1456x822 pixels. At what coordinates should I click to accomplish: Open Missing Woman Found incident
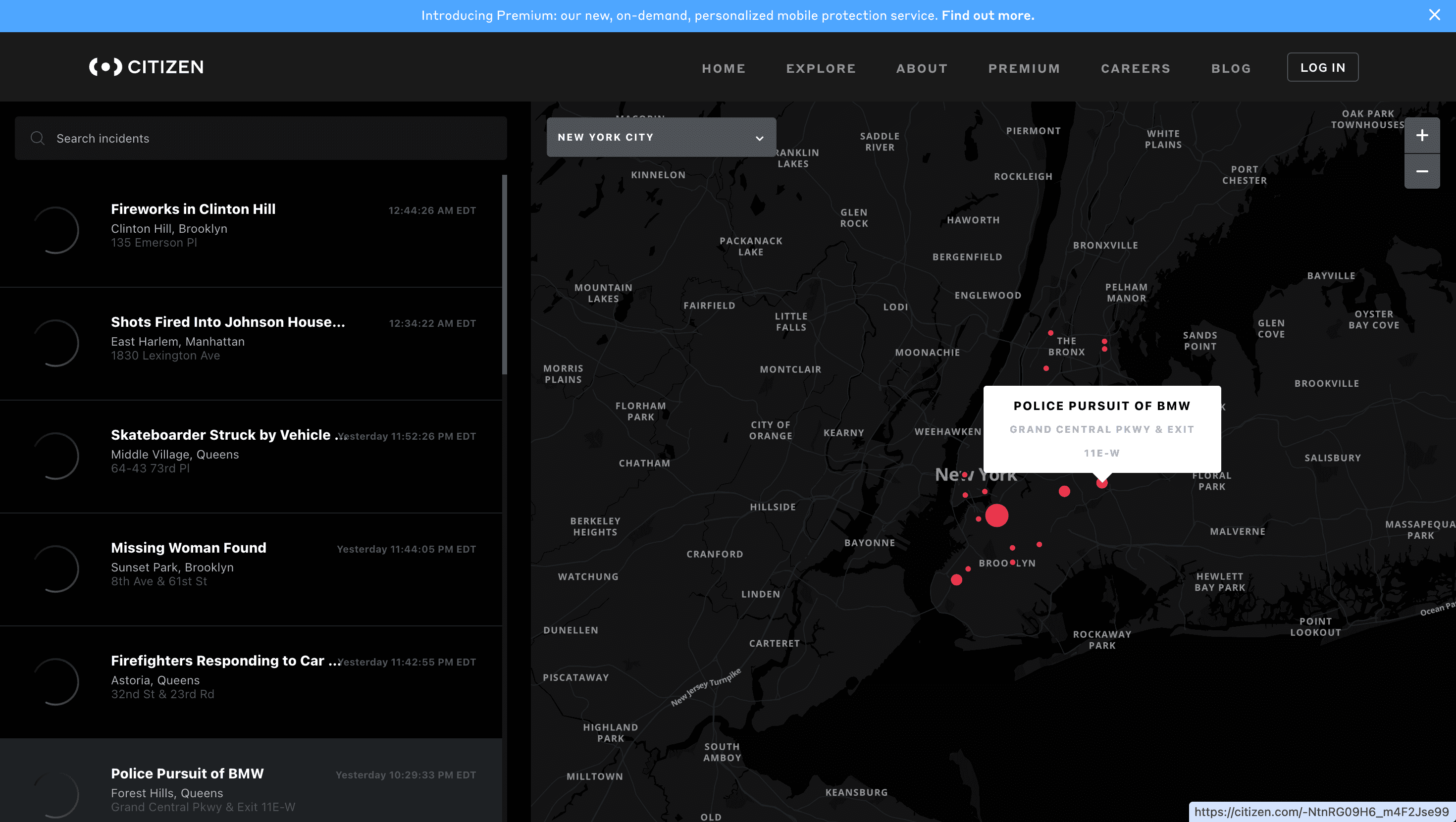tap(251, 569)
